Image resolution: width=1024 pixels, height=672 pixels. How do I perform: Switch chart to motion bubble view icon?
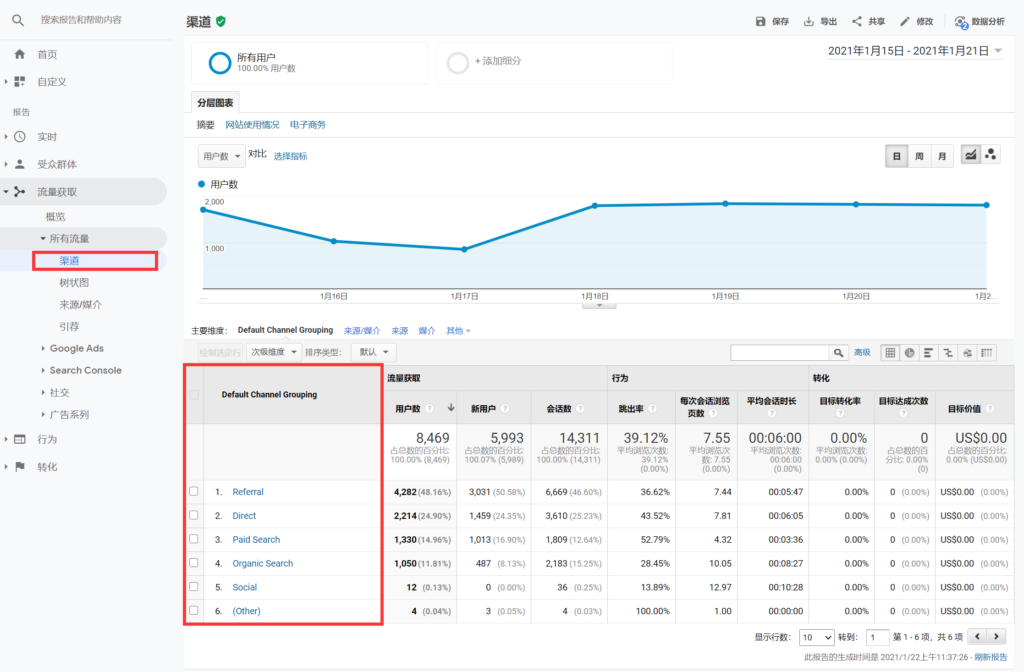click(x=991, y=155)
